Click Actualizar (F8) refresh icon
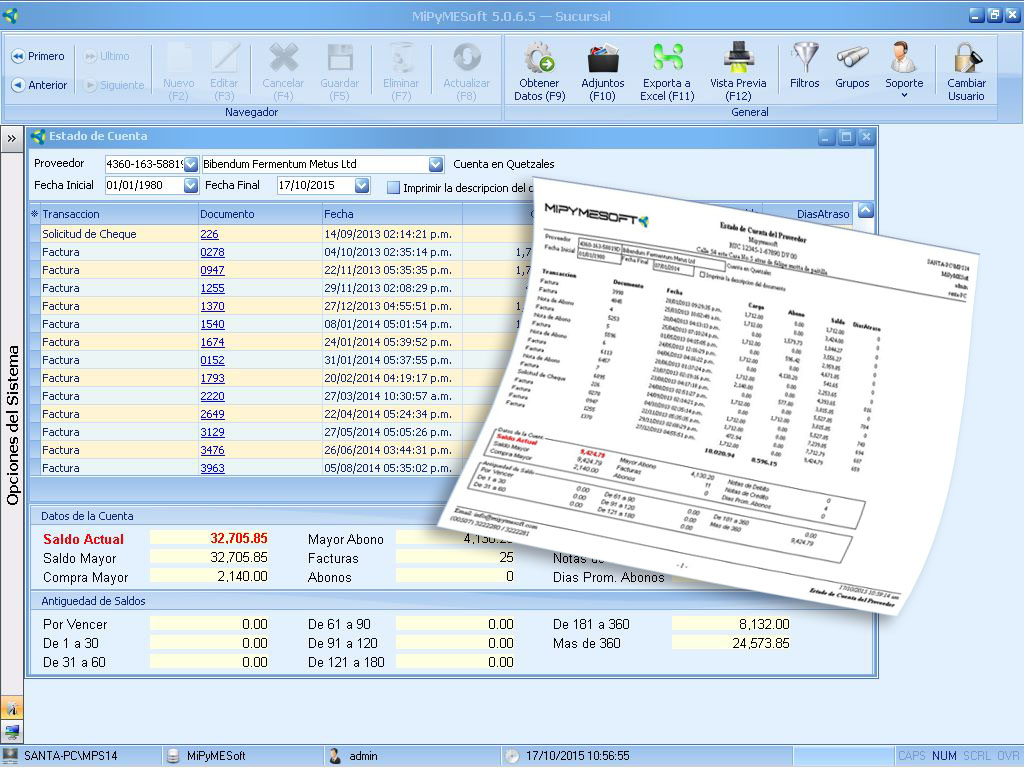 click(x=466, y=58)
